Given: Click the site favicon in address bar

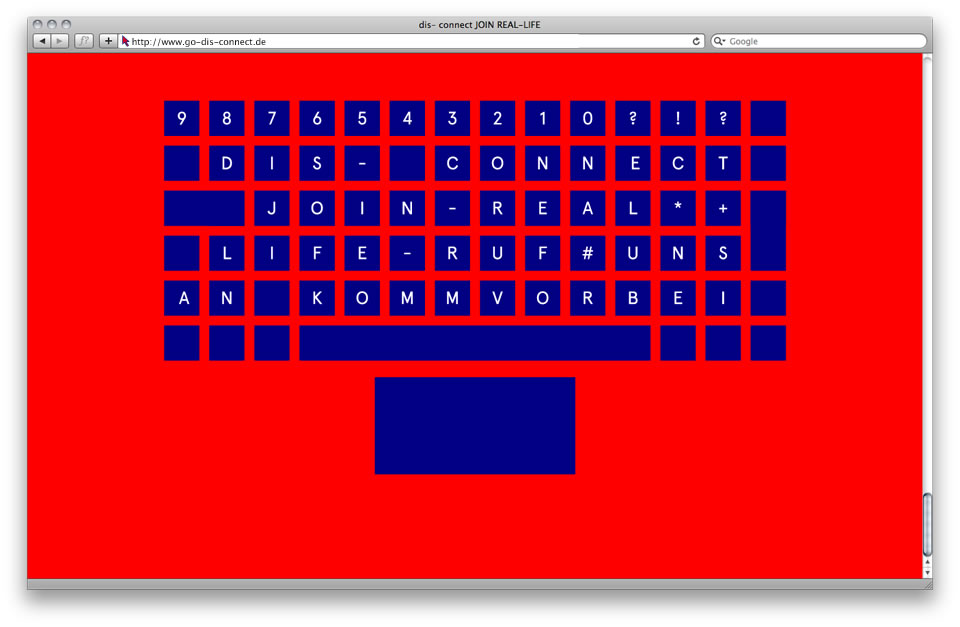Looking at the screenshot, I should tap(126, 41).
